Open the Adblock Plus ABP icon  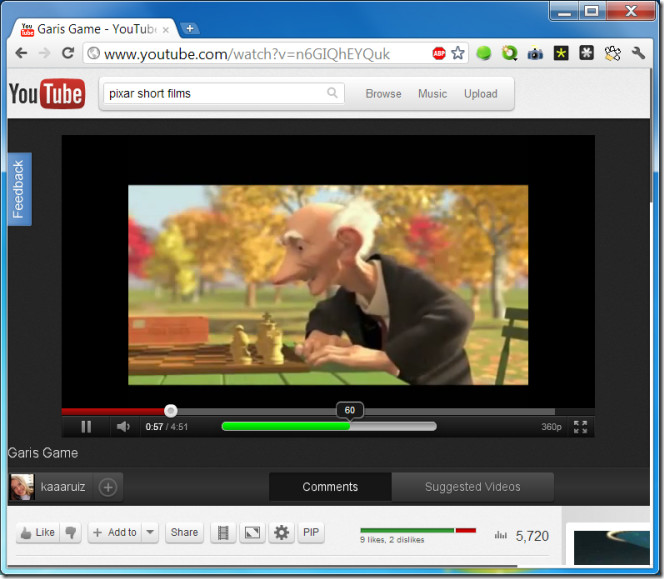(x=439, y=53)
